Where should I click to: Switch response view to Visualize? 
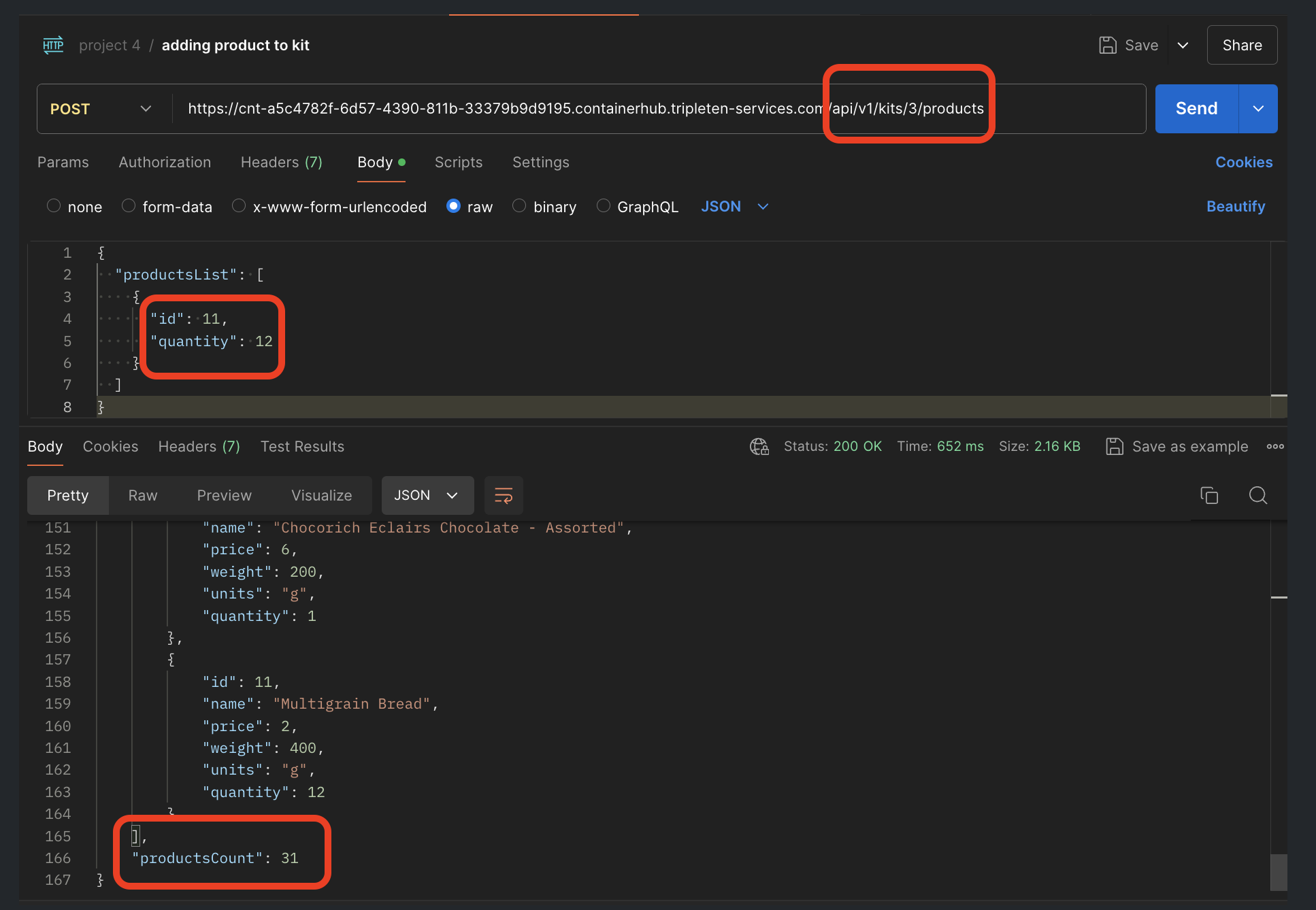321,495
